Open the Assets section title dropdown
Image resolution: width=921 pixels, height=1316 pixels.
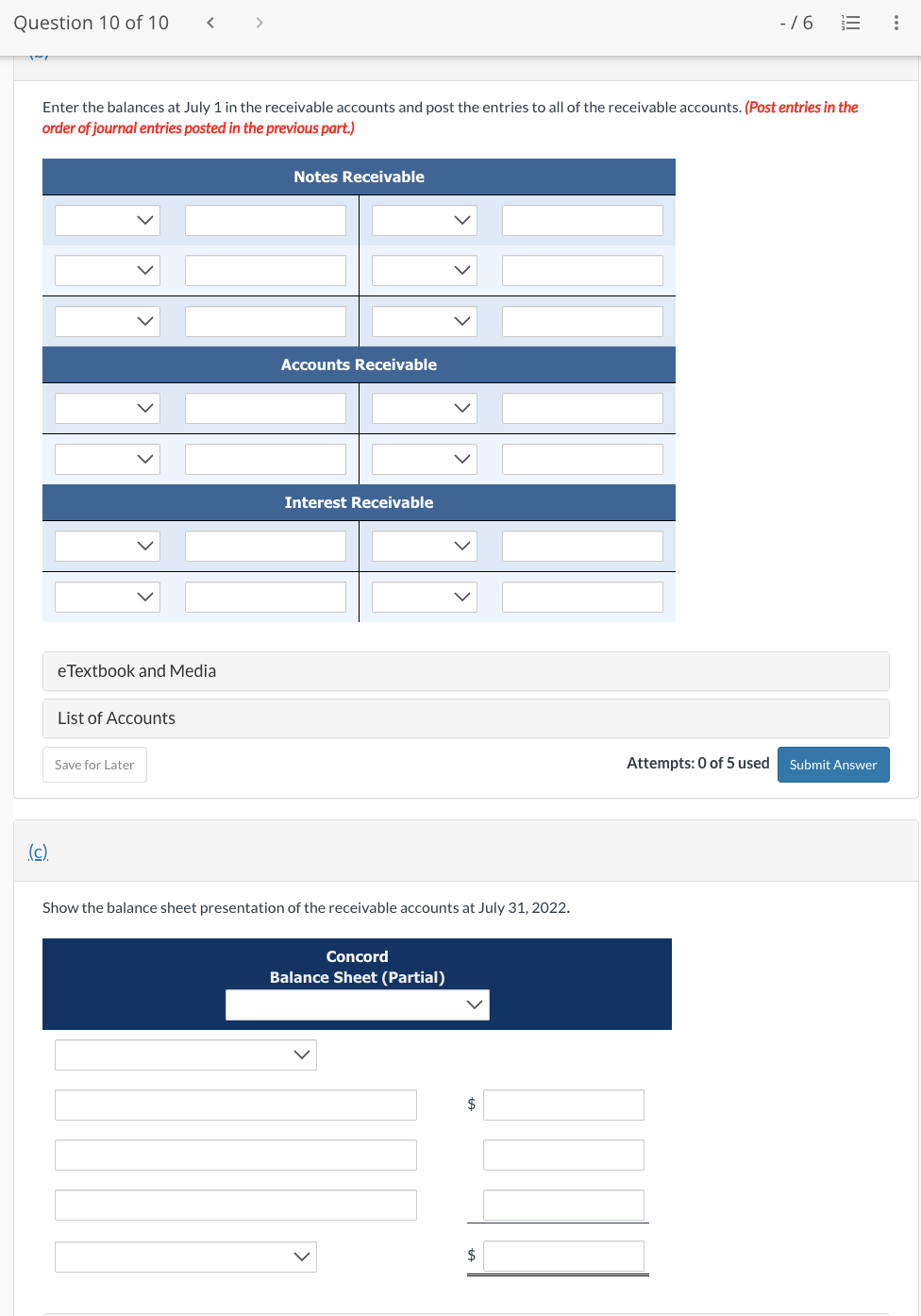[185, 1054]
